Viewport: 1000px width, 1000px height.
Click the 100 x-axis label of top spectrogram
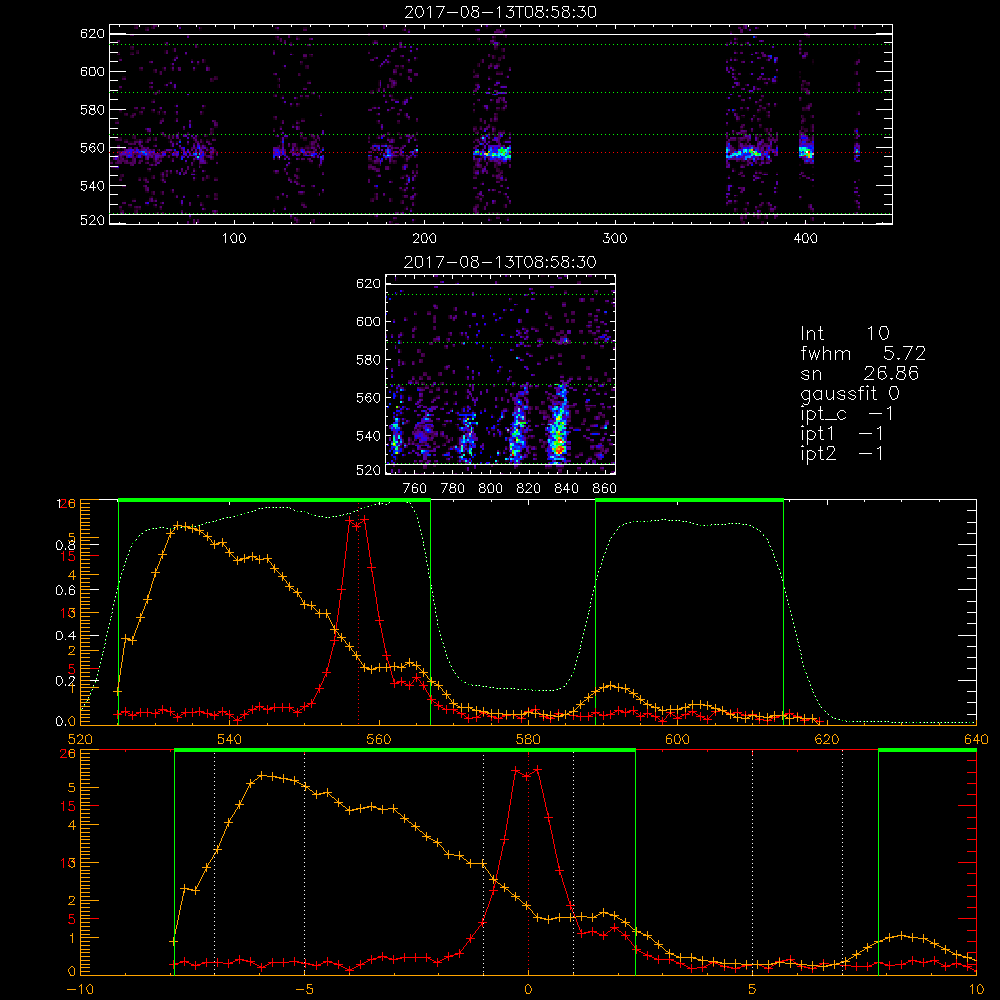point(234,239)
